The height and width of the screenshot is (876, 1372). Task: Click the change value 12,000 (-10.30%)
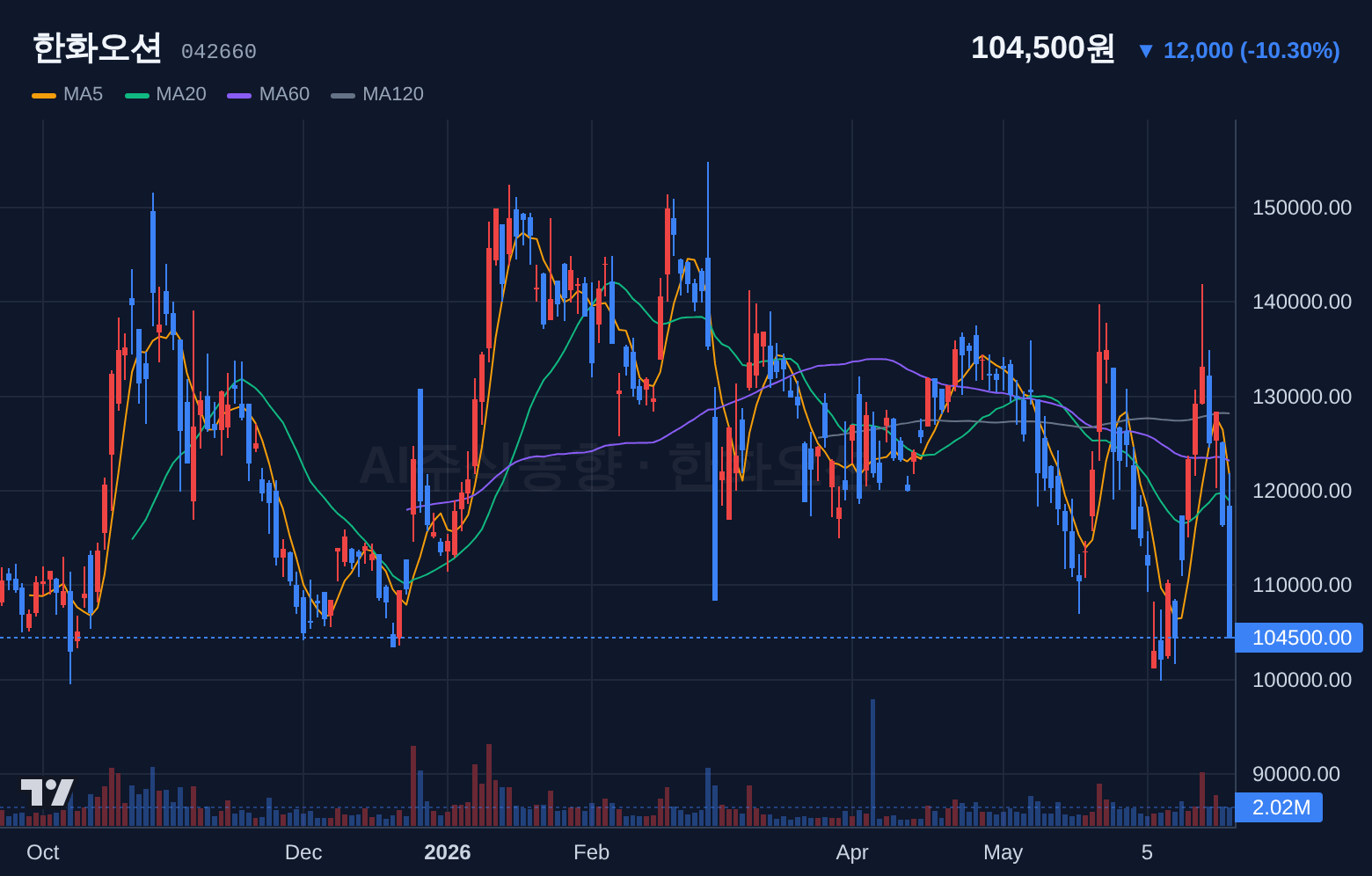pos(1252,51)
